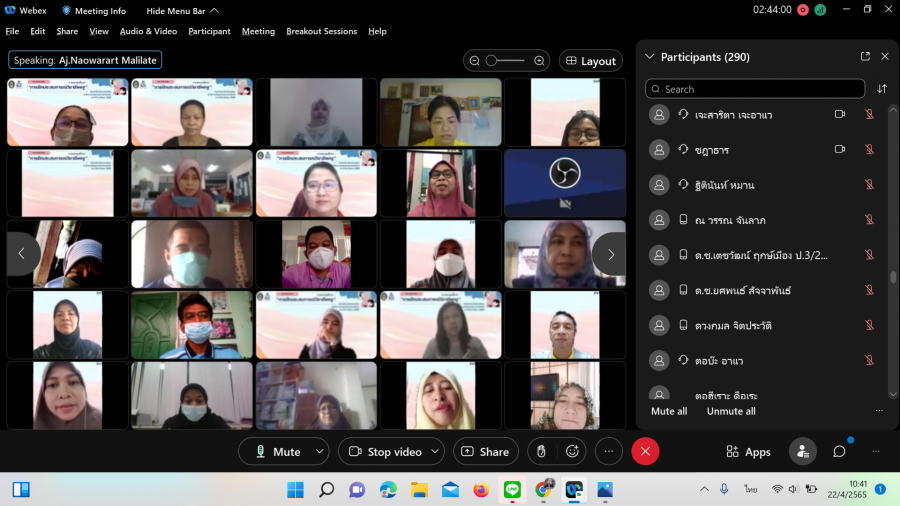The image size is (900, 506).
Task: Open the Audio & Video menu
Action: click(148, 31)
